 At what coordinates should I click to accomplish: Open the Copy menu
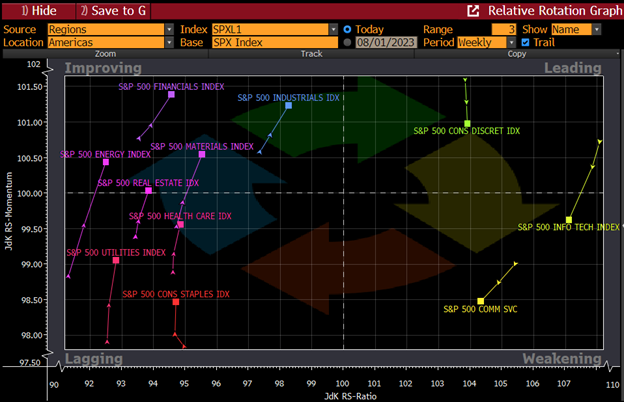(517, 54)
